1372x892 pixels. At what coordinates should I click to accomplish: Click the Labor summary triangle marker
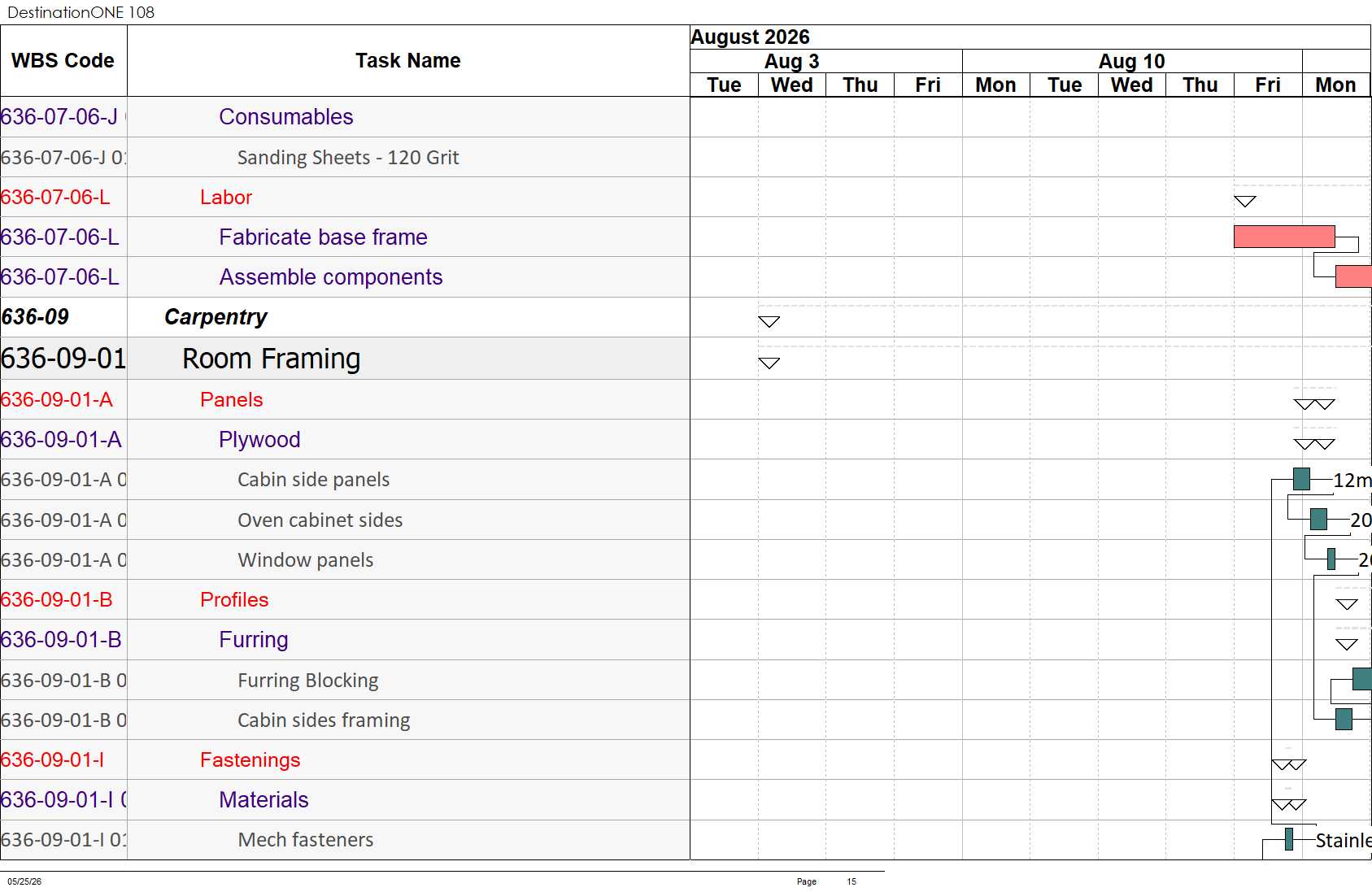1244,202
